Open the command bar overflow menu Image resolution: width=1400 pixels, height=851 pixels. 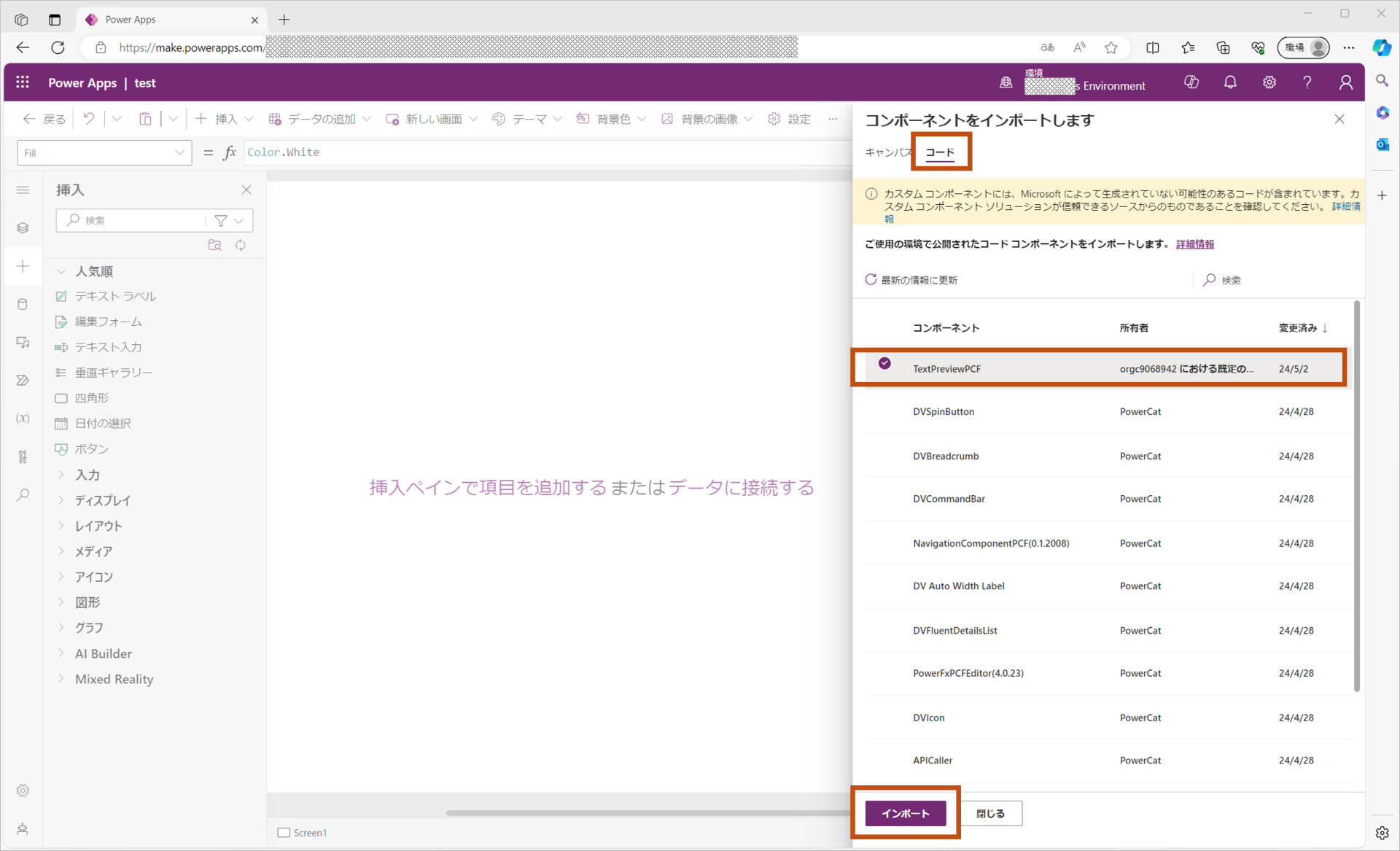833,119
